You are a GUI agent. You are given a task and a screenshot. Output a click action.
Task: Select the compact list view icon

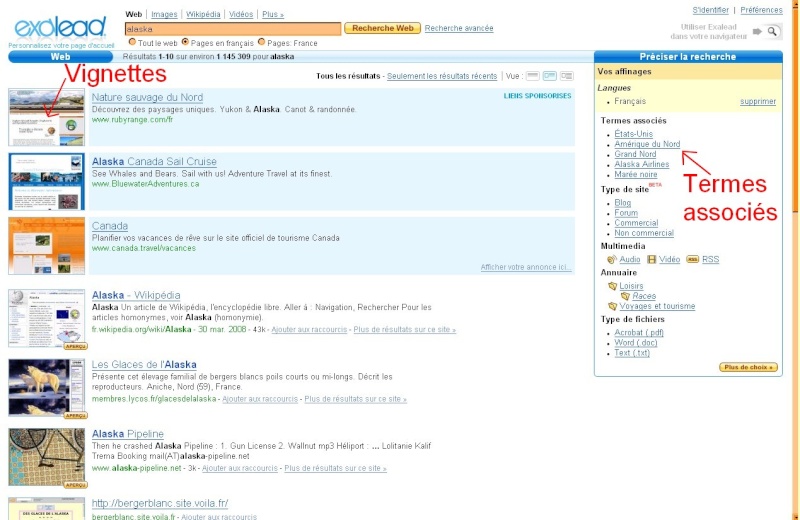pyautogui.click(x=532, y=76)
